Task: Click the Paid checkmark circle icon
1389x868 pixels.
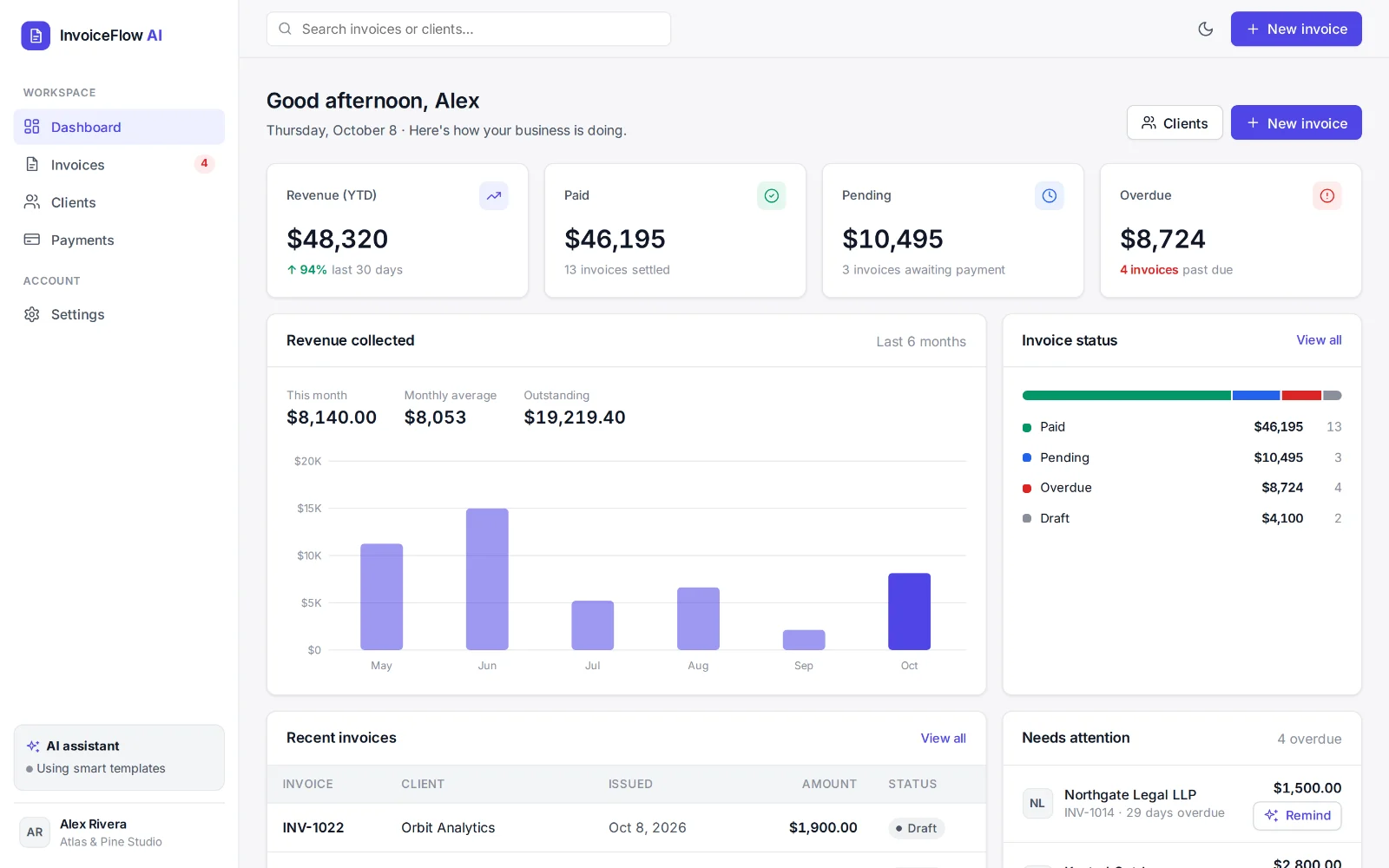Action: coord(772,196)
